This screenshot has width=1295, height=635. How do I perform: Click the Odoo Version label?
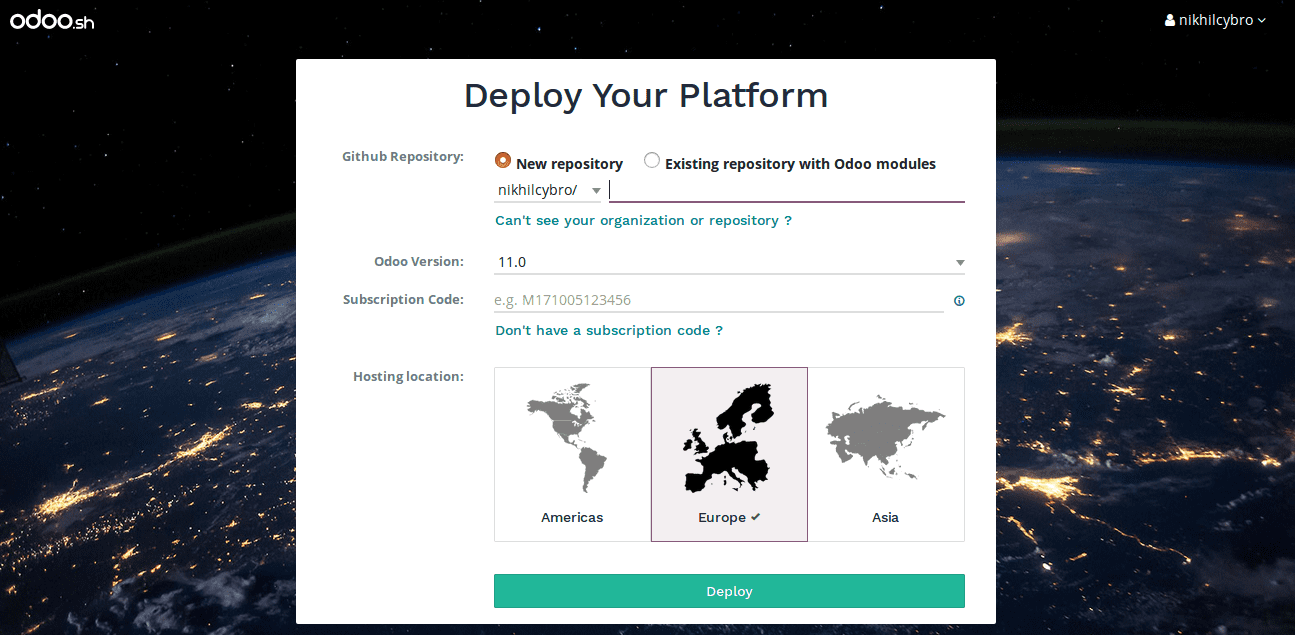(419, 261)
